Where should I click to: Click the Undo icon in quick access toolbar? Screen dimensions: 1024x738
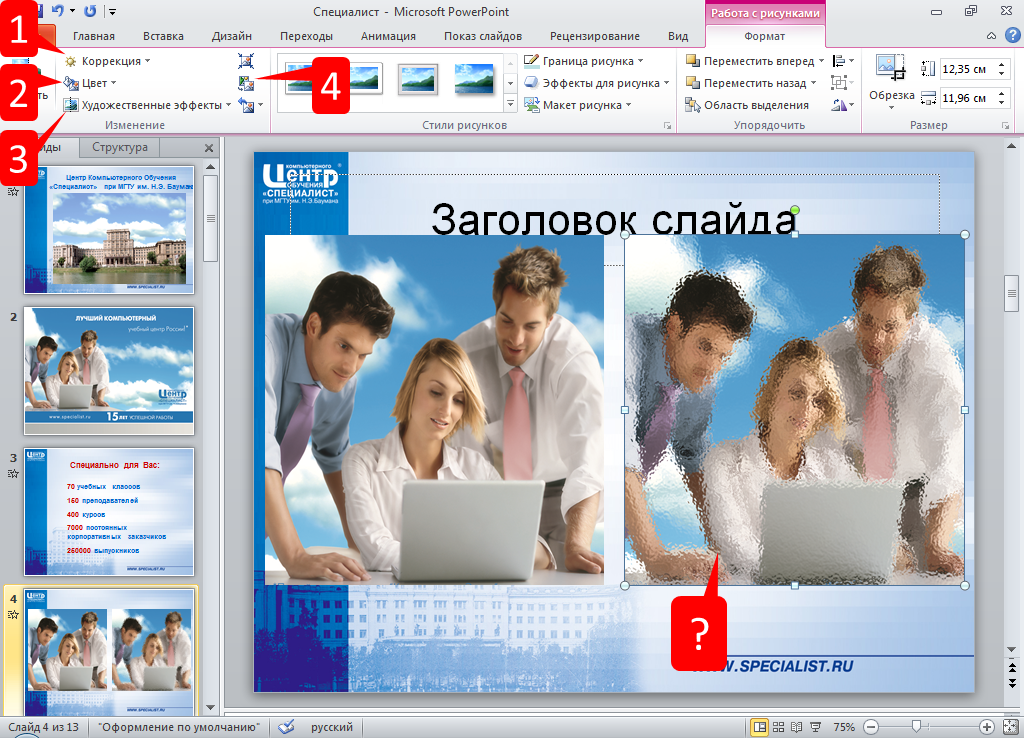59,11
